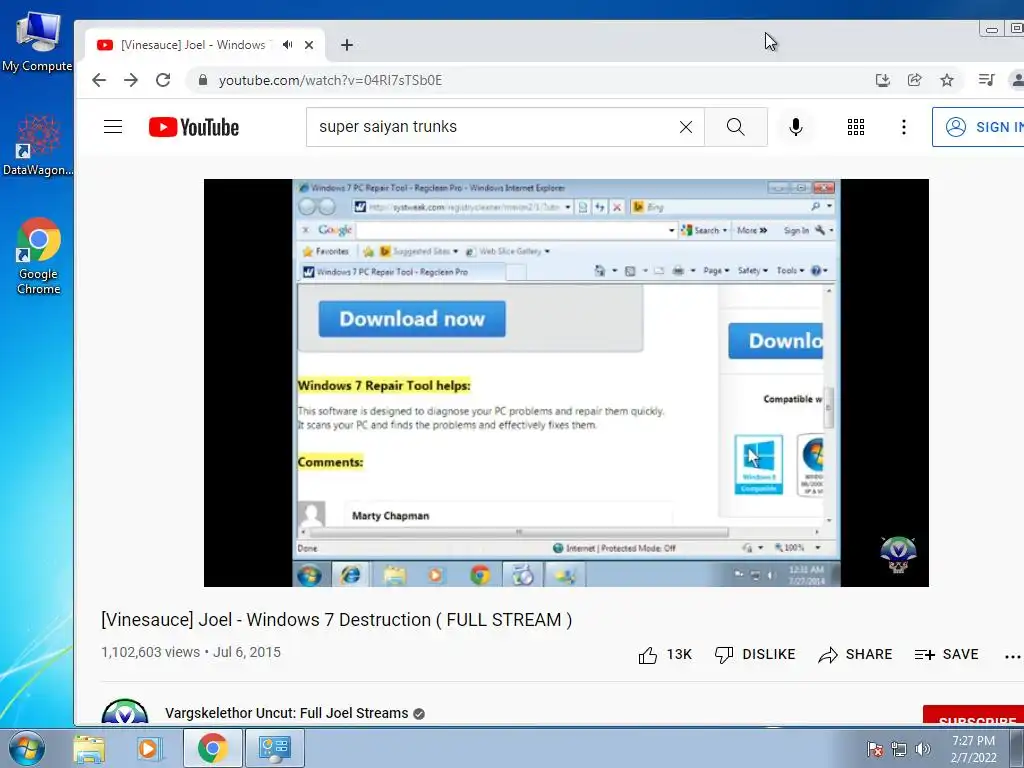1024x768 pixels.
Task: Click the browser forward arrow
Action: pyautogui.click(x=131, y=80)
